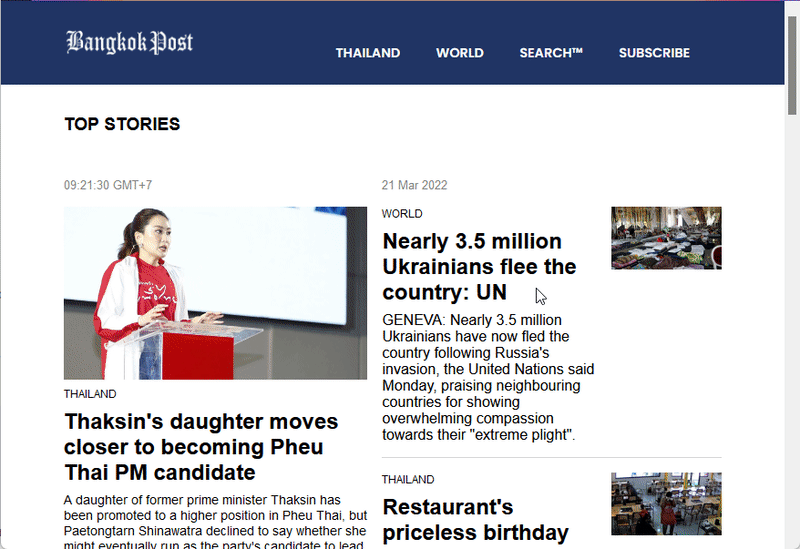This screenshot has width=800, height=549.
Task: Click the 21 Mar 2022 date label
Action: pos(414,185)
